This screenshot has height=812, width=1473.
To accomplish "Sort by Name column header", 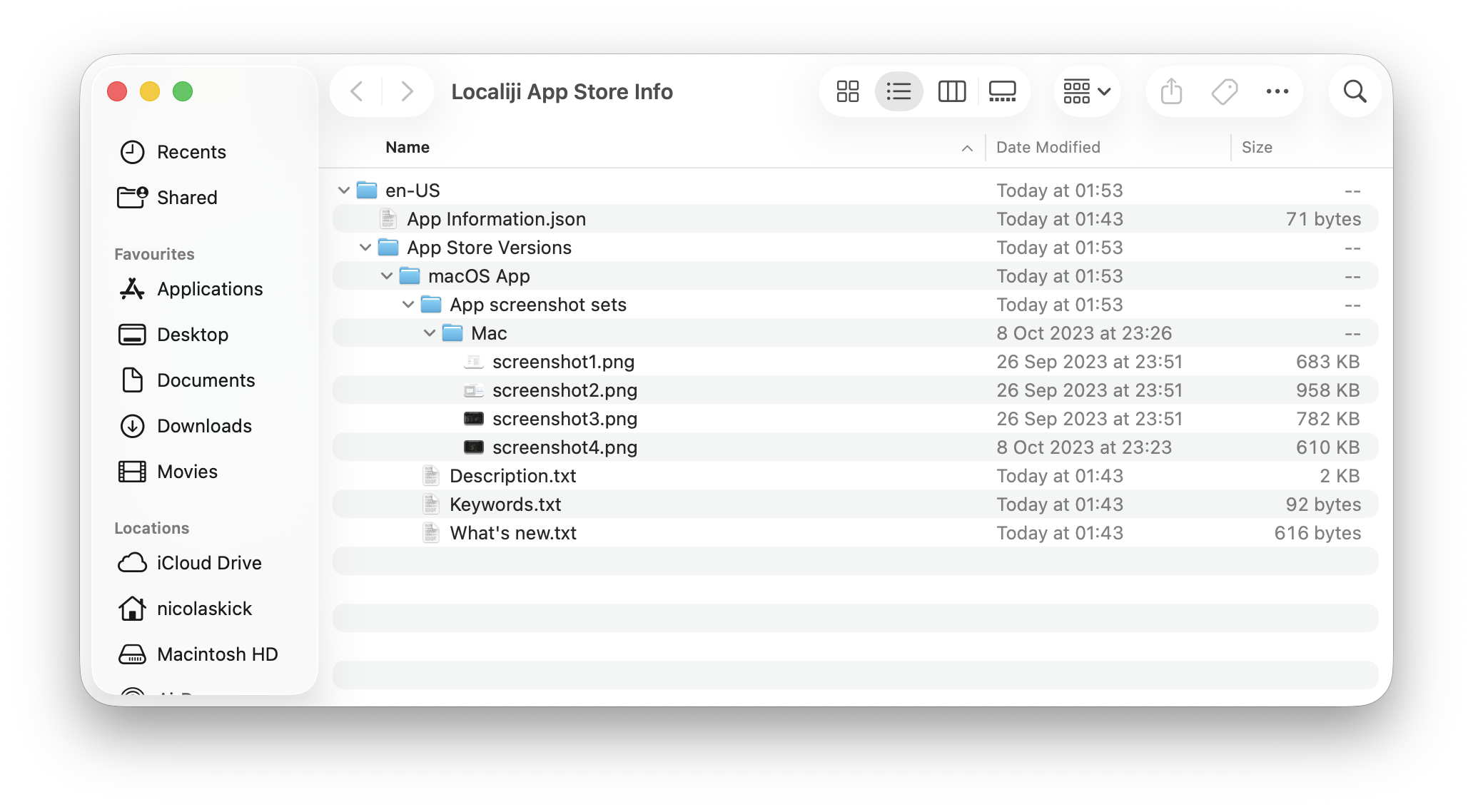I will coord(408,147).
